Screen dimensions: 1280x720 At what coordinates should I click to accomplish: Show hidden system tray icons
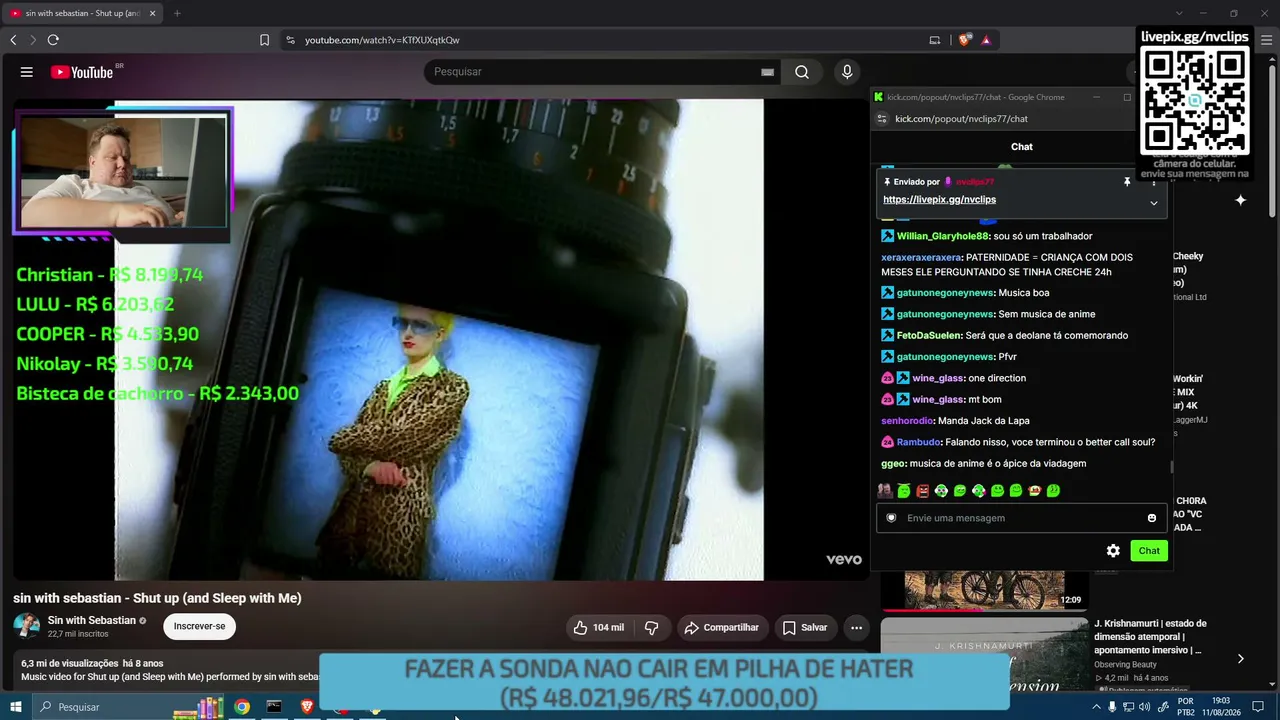(x=1096, y=707)
